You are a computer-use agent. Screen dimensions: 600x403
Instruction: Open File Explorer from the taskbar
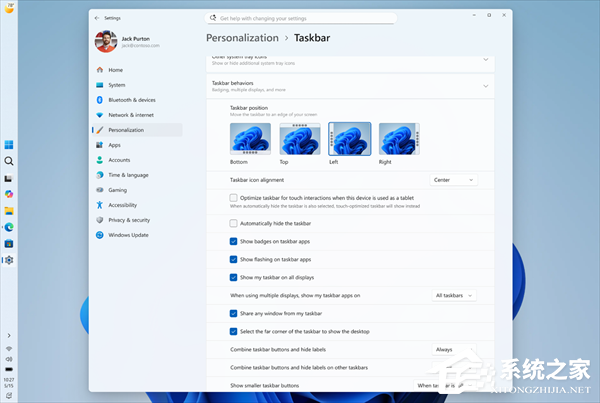click(x=9, y=211)
